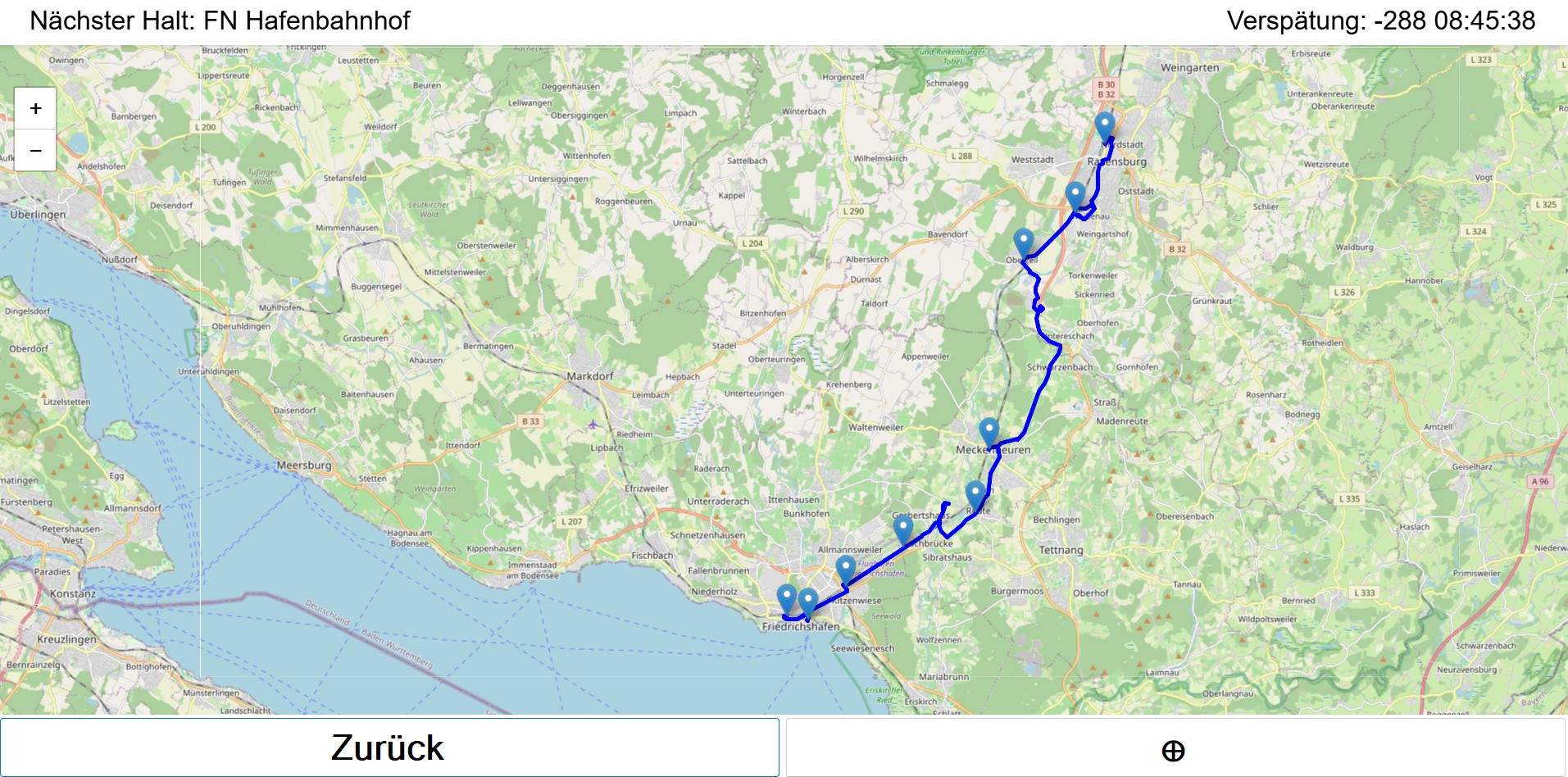Click the westernmost stop marker in Friedrichshafen
Screen dimensions: 1568x777
click(786, 598)
